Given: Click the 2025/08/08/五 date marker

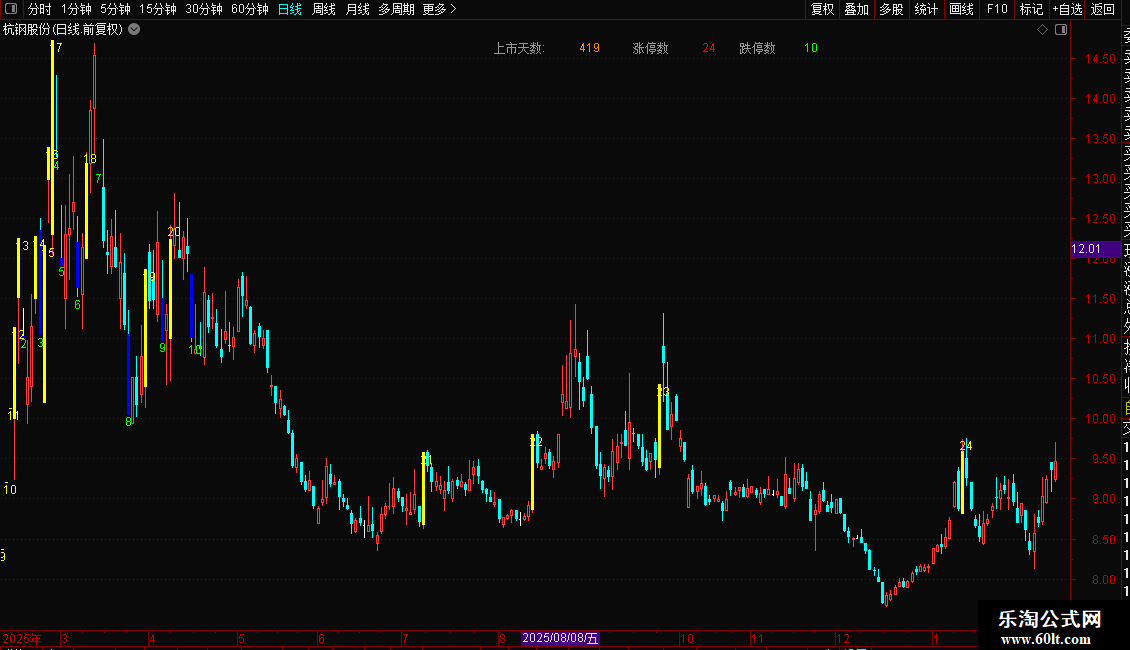Looking at the screenshot, I should pos(560,638).
